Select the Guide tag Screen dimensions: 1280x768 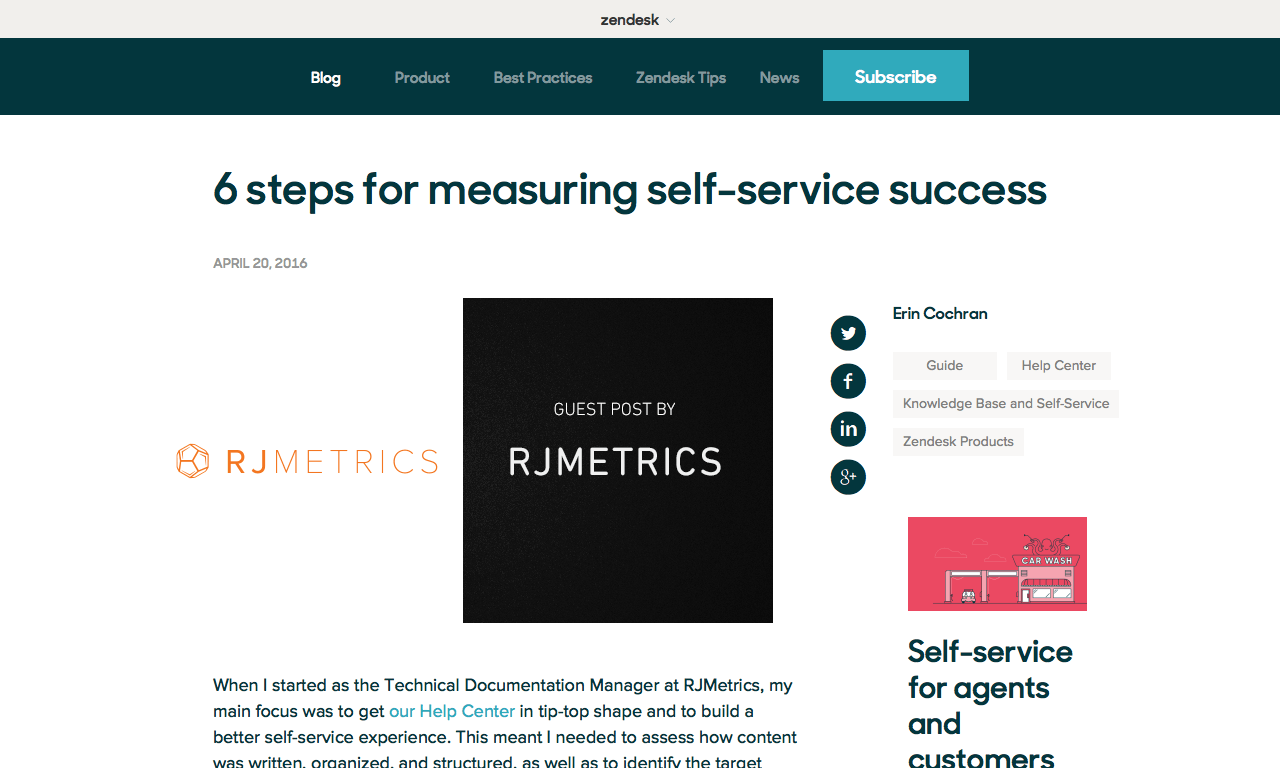tap(945, 366)
